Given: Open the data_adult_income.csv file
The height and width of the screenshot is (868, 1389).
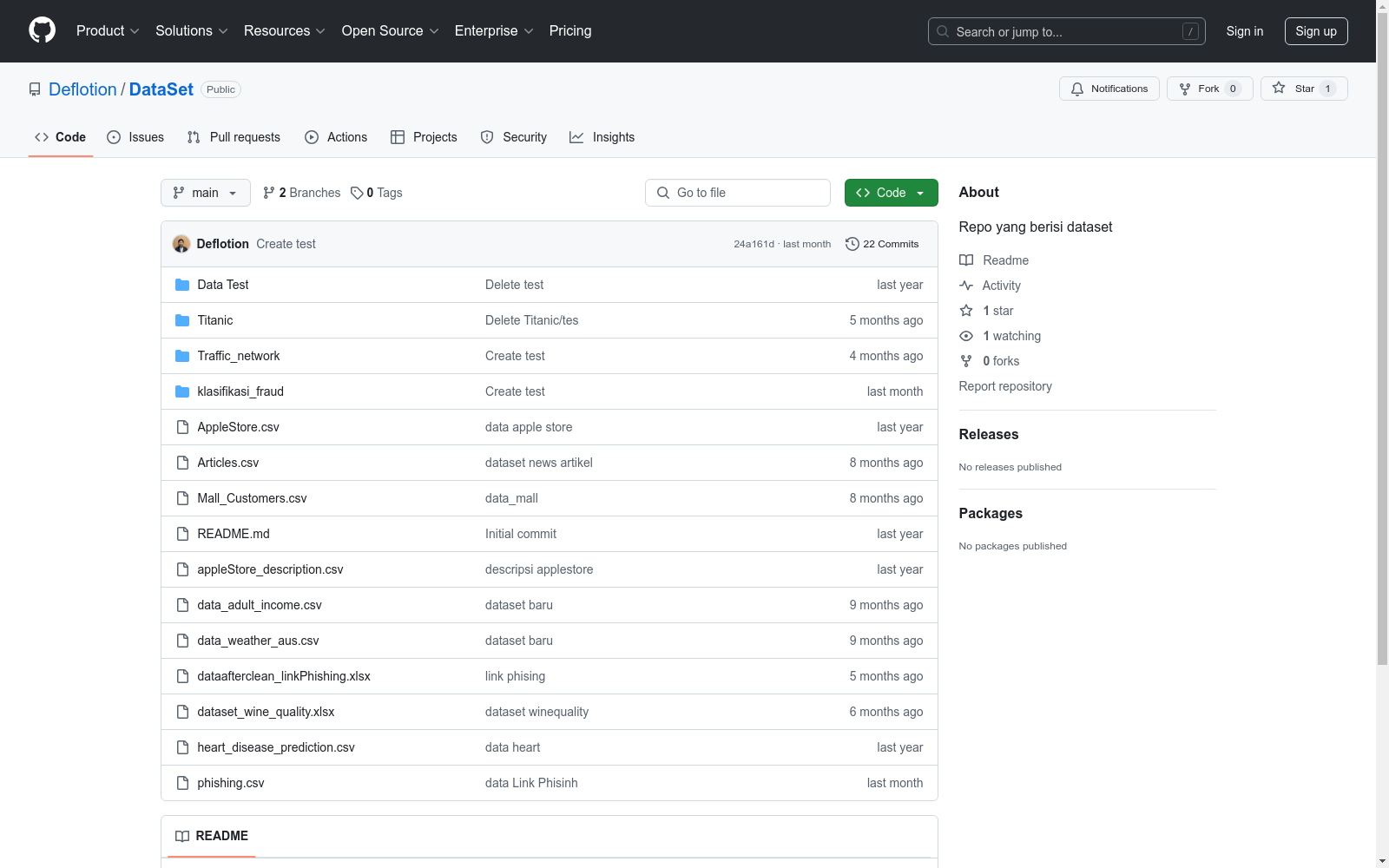Looking at the screenshot, I should point(260,605).
